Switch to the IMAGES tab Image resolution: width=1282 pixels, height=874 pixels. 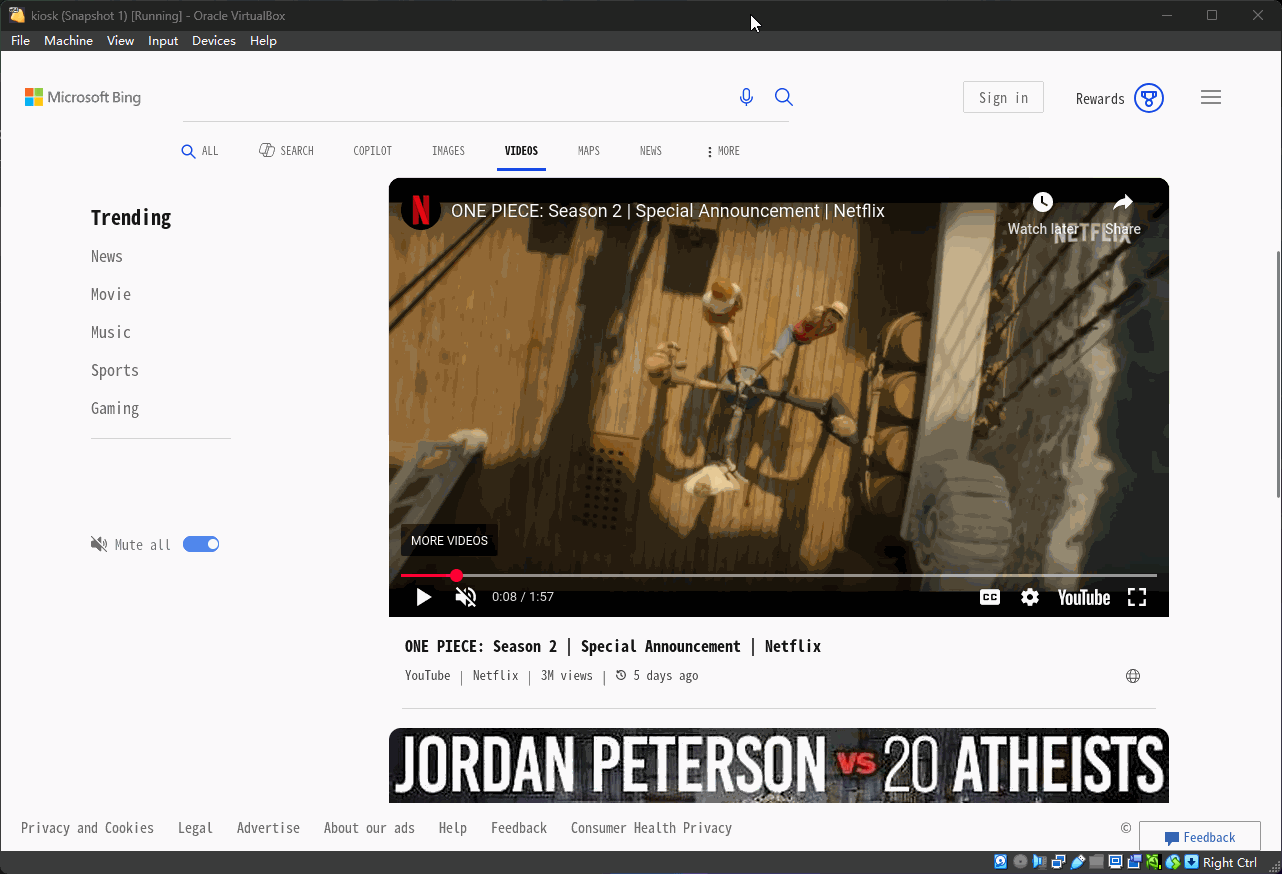tap(448, 151)
